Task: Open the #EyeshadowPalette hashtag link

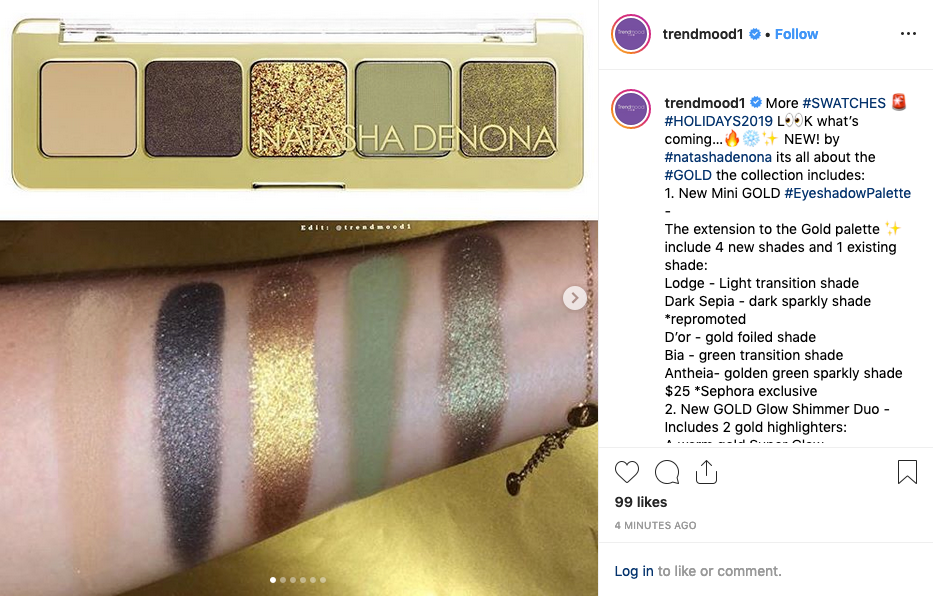Action: click(x=847, y=193)
